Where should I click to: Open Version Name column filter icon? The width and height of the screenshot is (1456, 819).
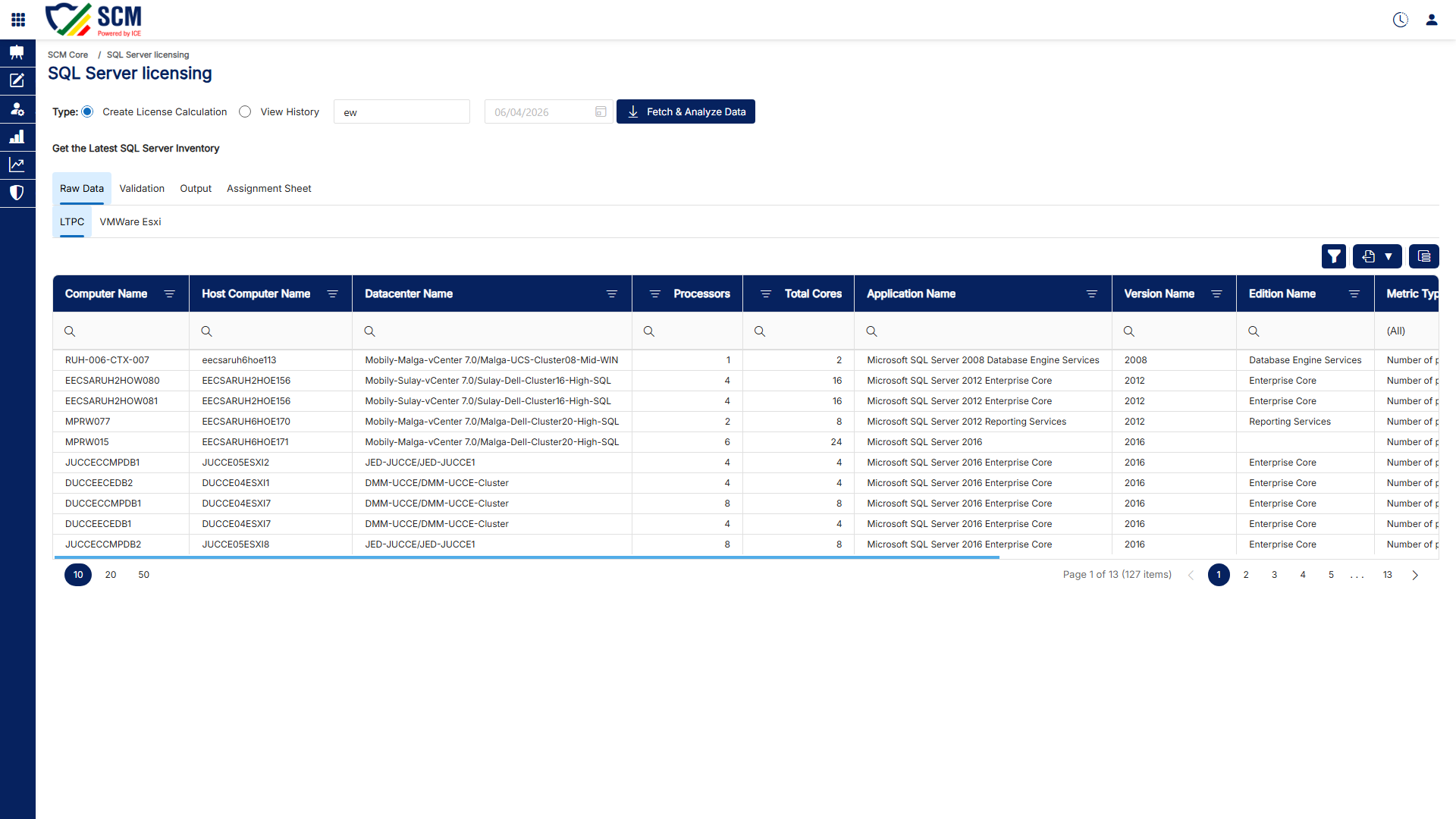pos(1217,294)
